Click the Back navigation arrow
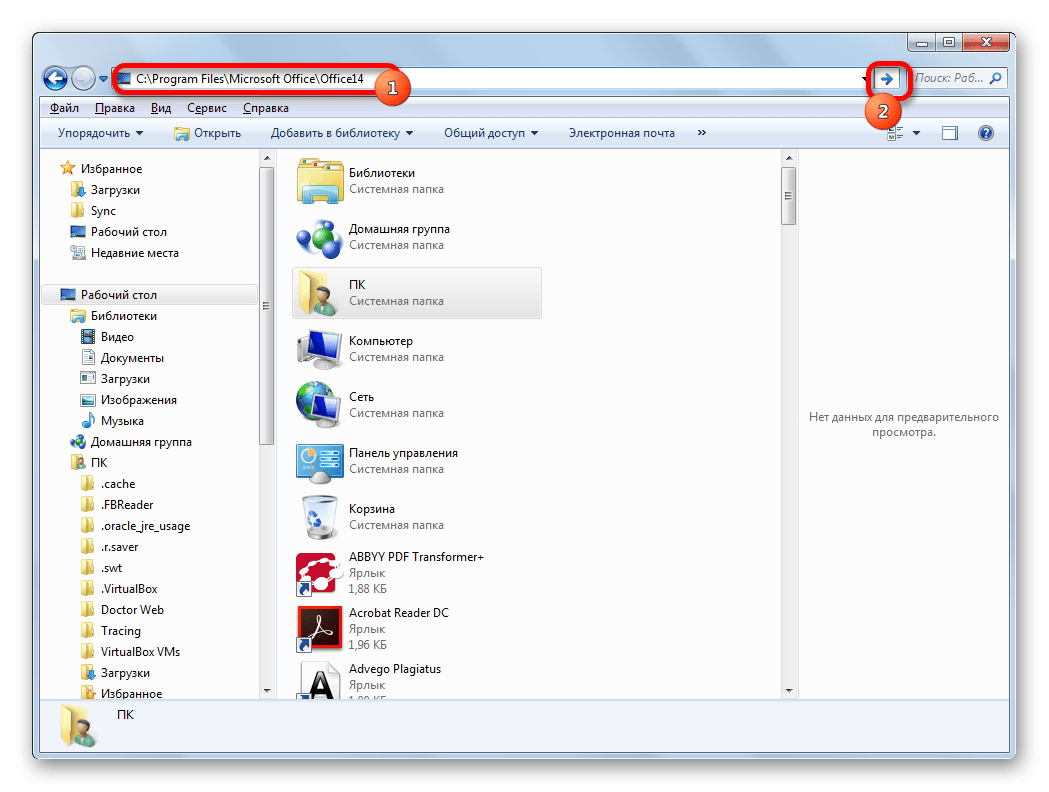This screenshot has height=792, width=1049. click(56, 79)
